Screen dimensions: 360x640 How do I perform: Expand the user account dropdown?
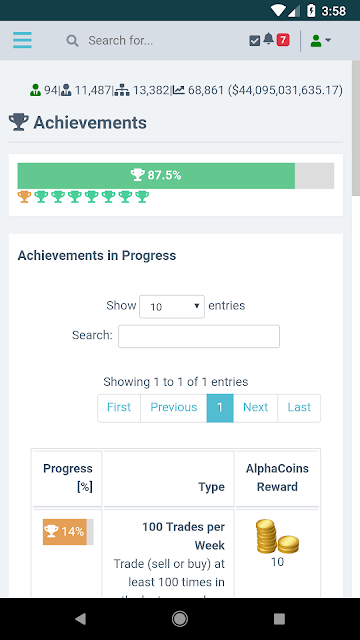321,40
